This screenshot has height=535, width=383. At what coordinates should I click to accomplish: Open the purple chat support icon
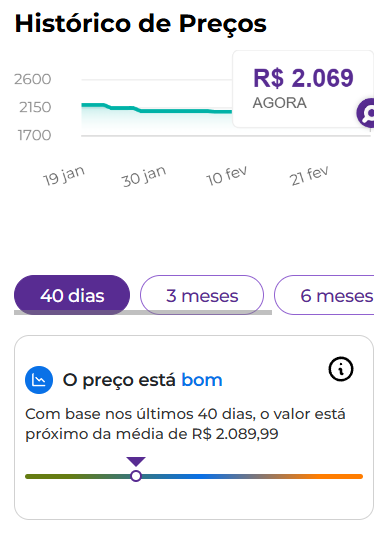[366, 113]
